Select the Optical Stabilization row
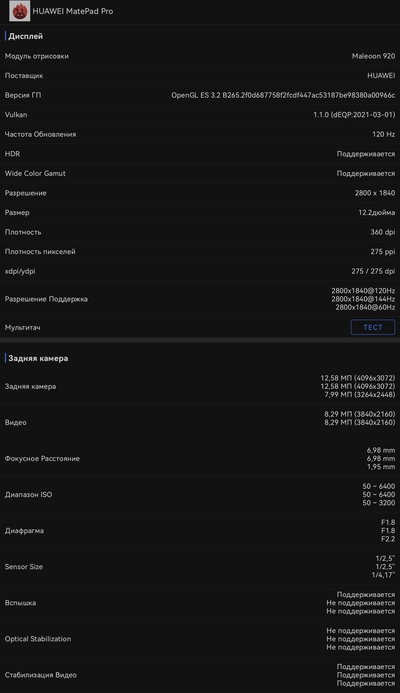400x693 pixels. [x=200, y=639]
